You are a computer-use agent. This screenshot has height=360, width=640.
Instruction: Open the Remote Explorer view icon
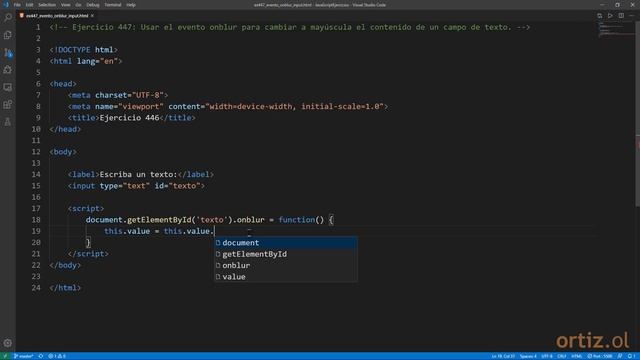click(8, 87)
